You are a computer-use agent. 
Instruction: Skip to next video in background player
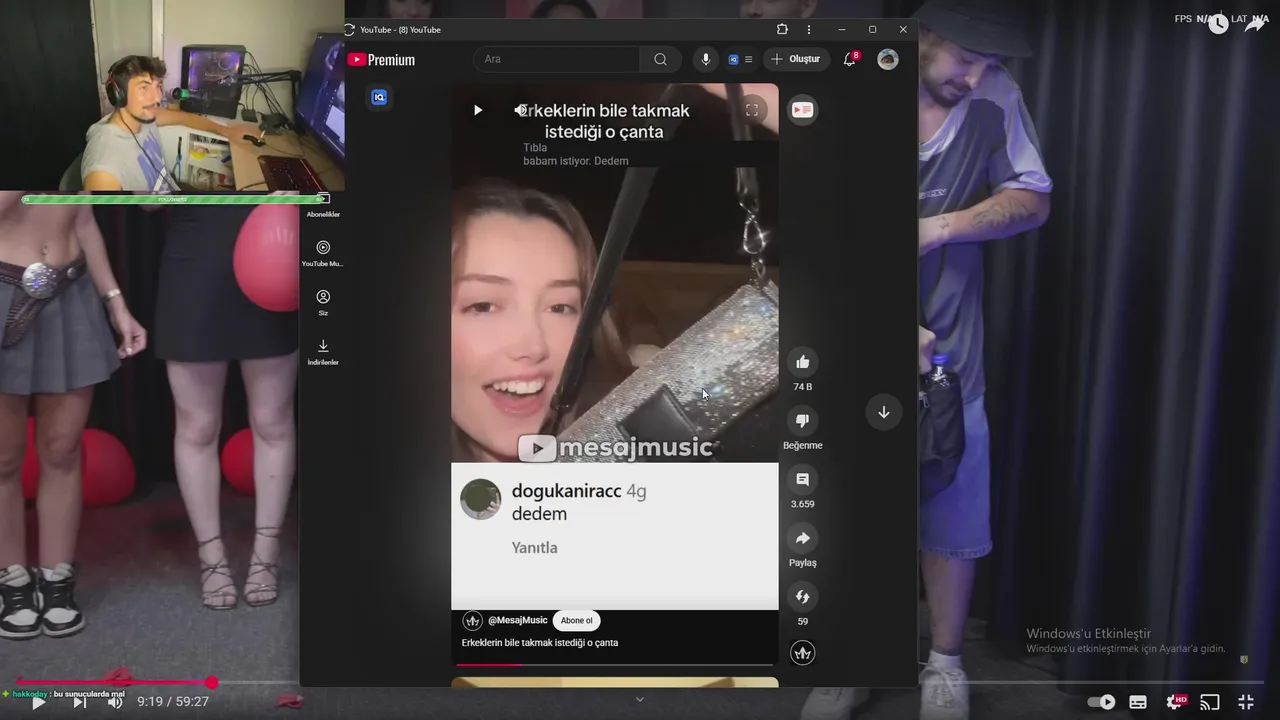coord(79,702)
